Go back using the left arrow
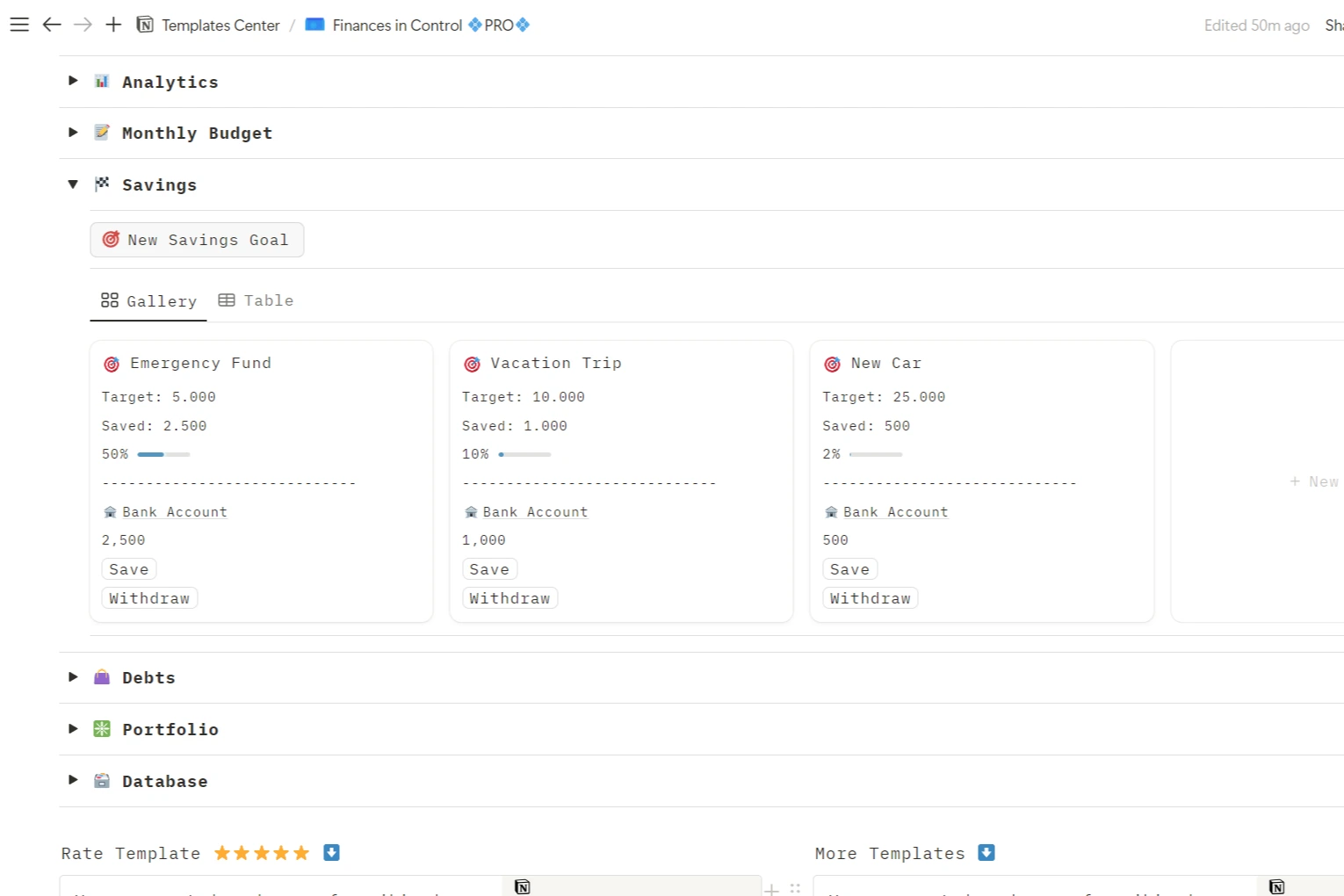Image resolution: width=1344 pixels, height=896 pixels. click(x=52, y=25)
